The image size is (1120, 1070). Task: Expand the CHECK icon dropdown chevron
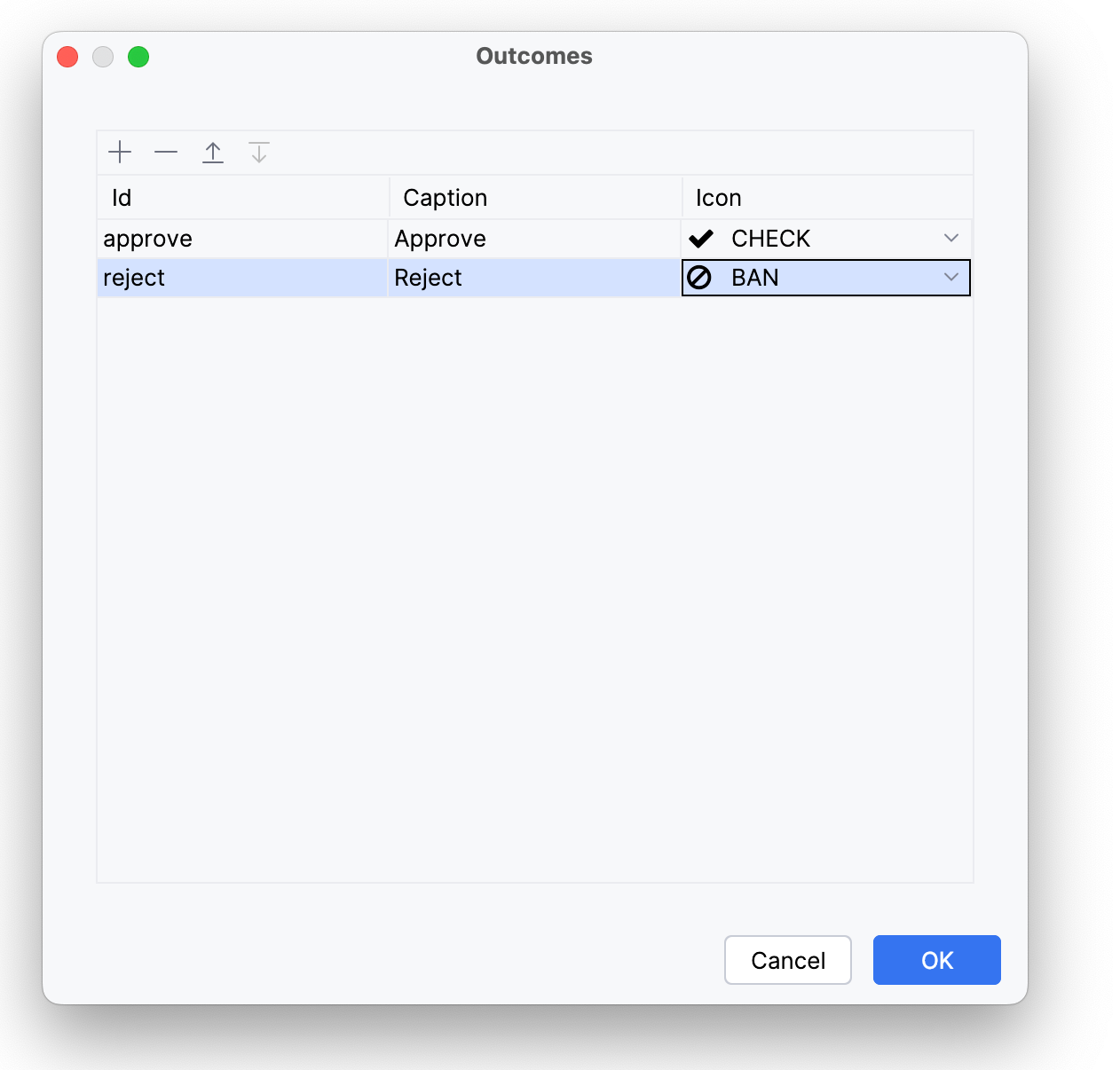click(x=950, y=239)
